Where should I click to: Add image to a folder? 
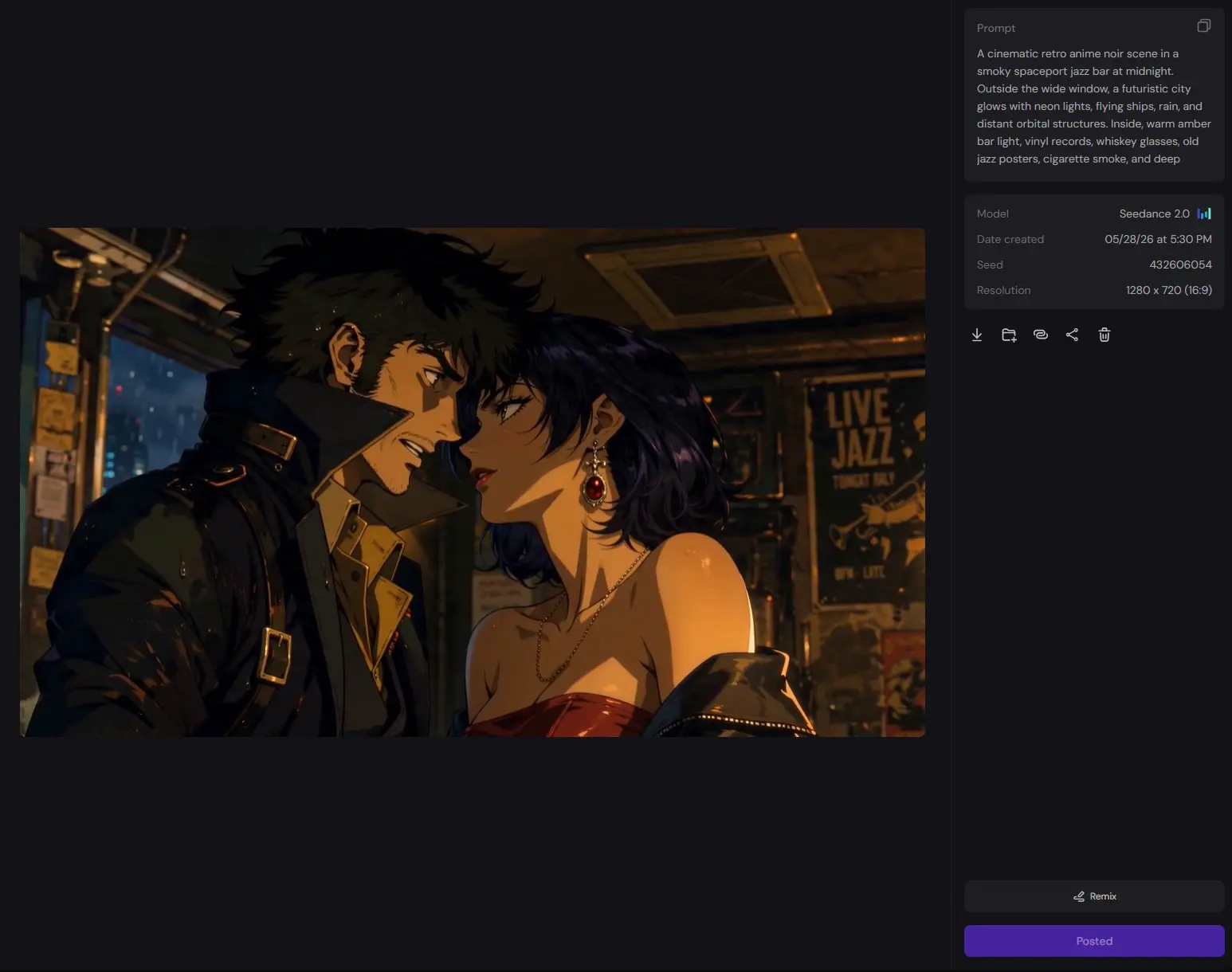click(x=1009, y=335)
